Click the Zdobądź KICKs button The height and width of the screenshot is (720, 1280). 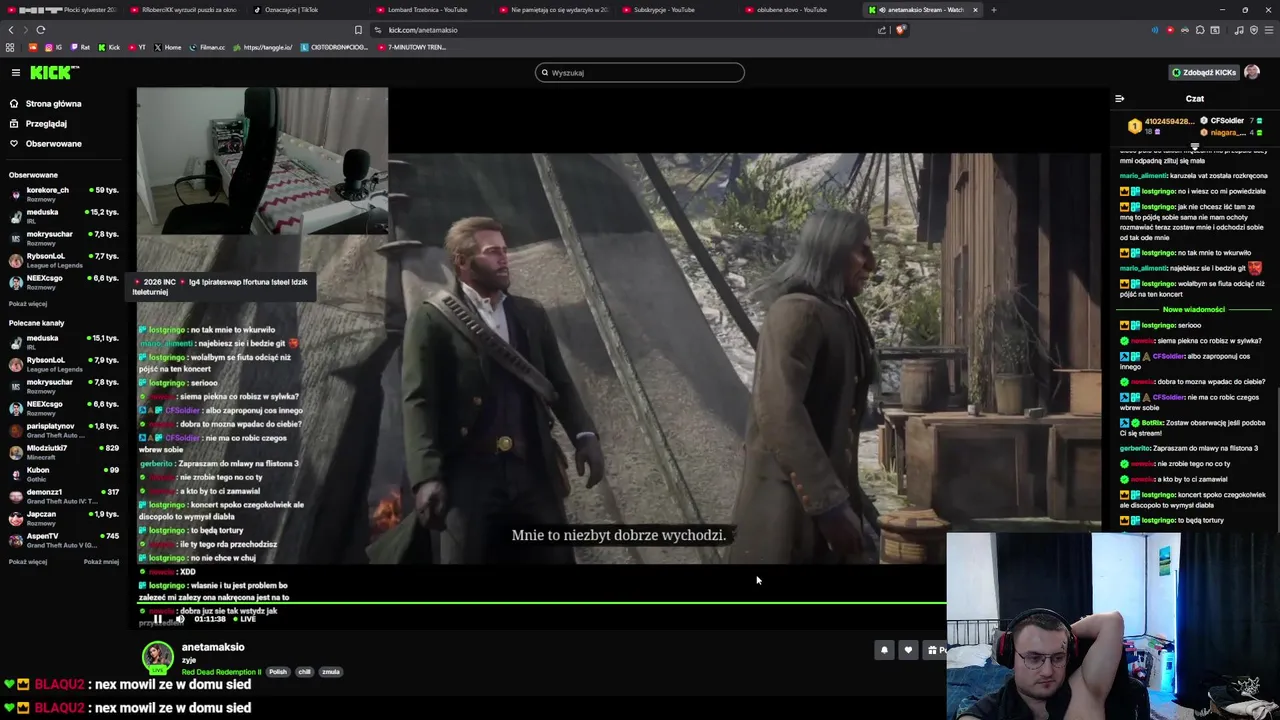click(x=1204, y=72)
